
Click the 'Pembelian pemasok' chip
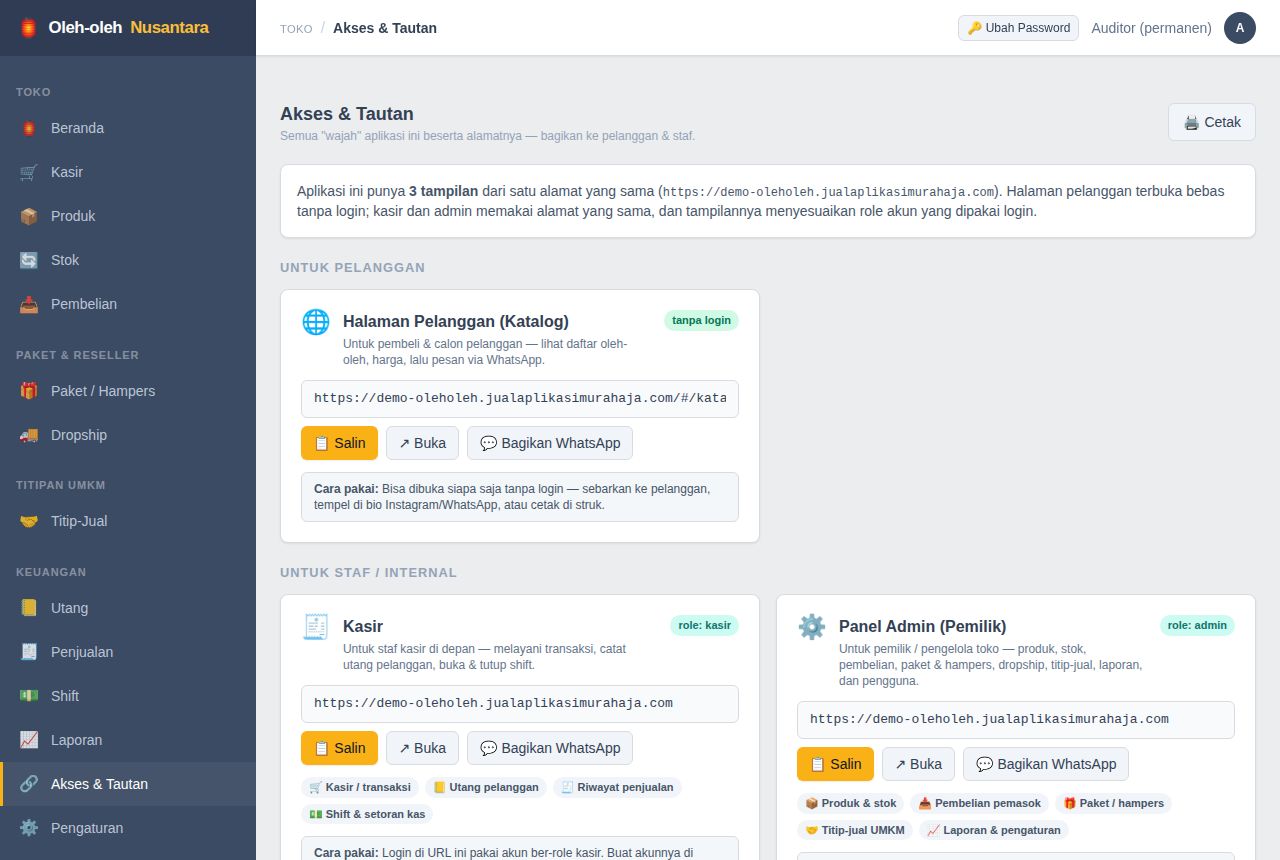click(980, 803)
